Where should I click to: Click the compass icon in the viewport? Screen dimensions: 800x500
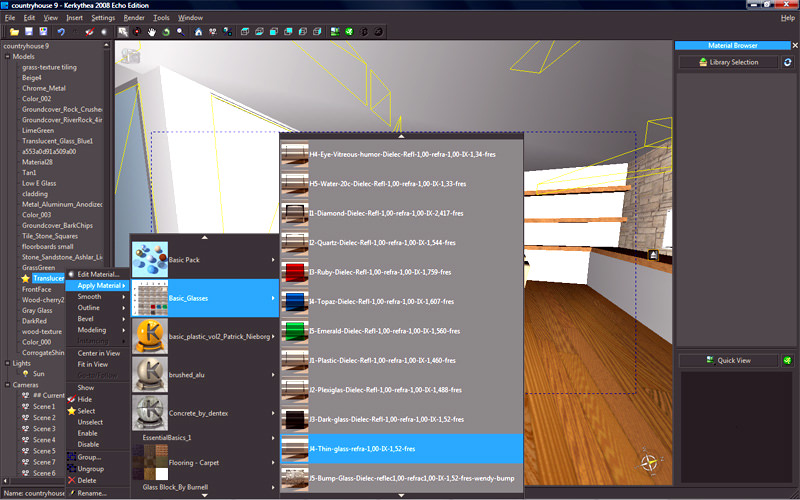(649, 462)
